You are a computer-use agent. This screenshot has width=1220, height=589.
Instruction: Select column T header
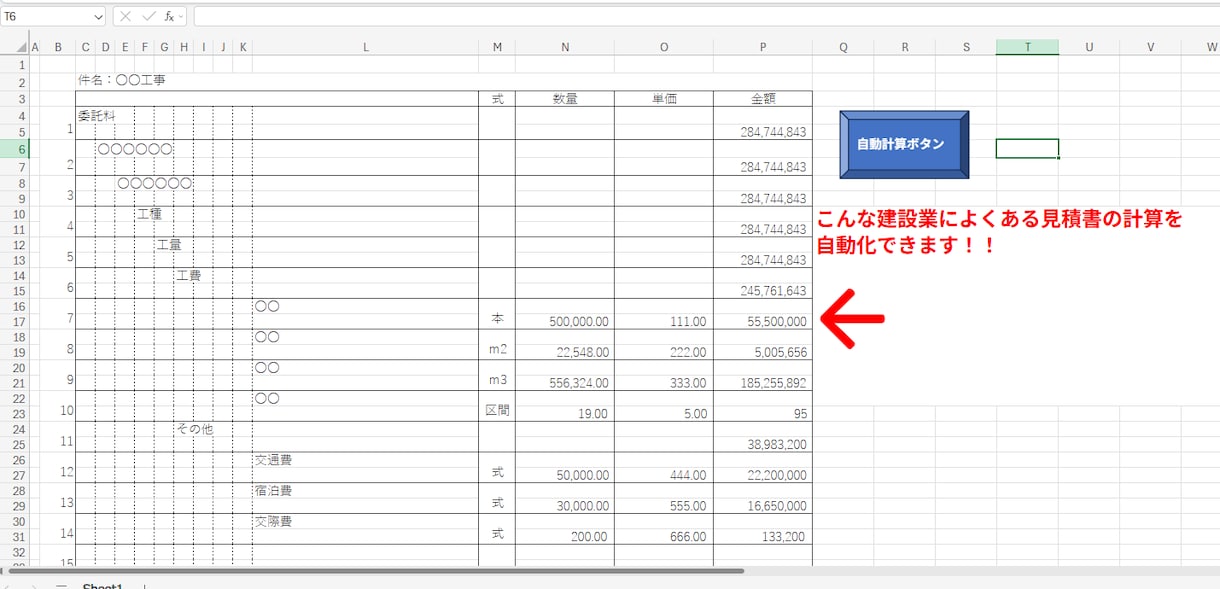1027,47
